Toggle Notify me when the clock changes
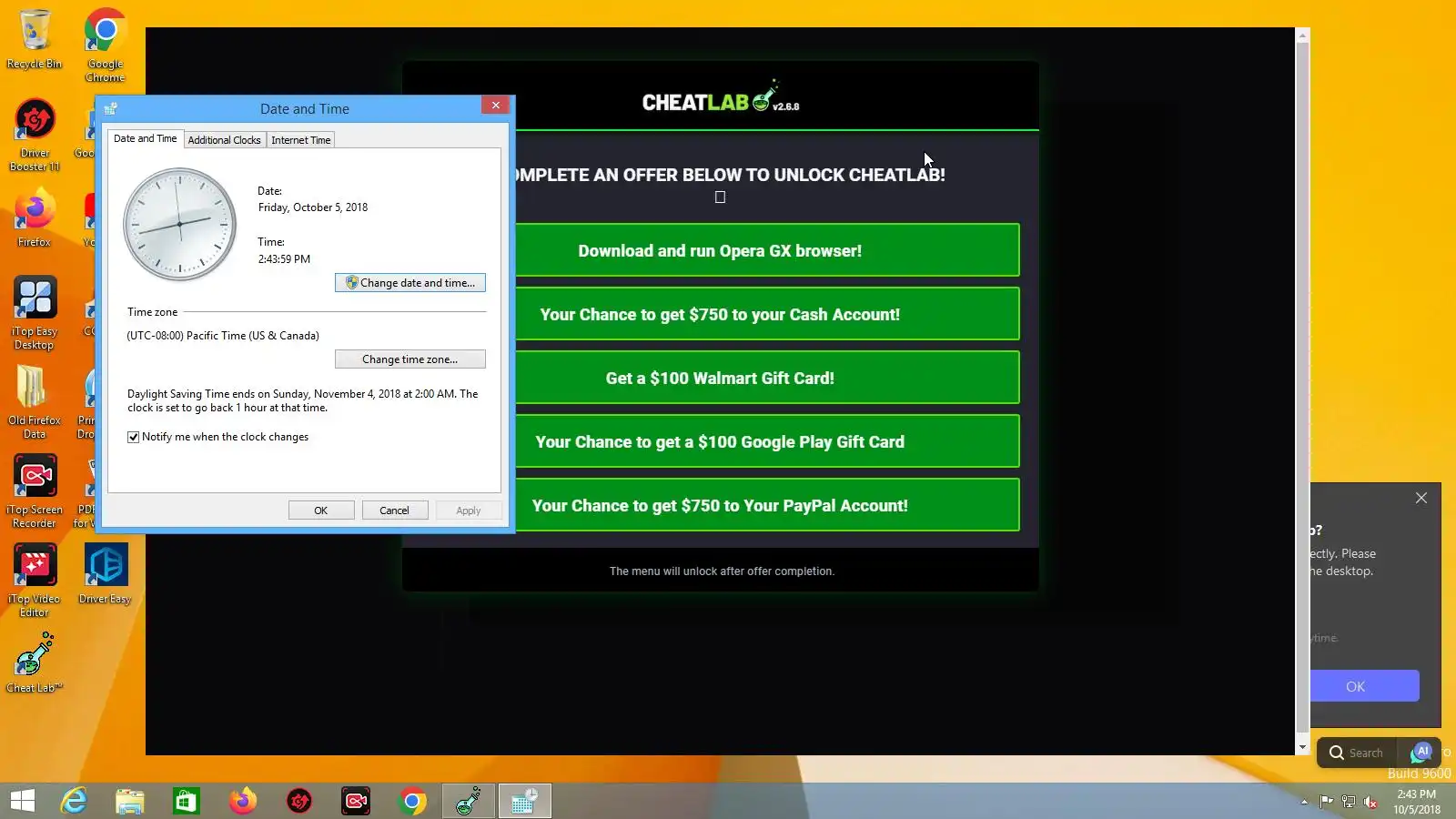This screenshot has height=819, width=1456. tap(134, 437)
